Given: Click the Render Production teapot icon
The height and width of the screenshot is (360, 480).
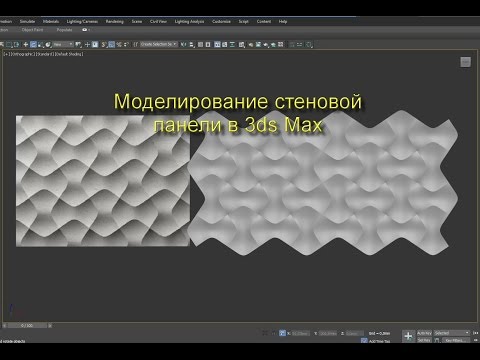Looking at the screenshot, I should (266, 44).
